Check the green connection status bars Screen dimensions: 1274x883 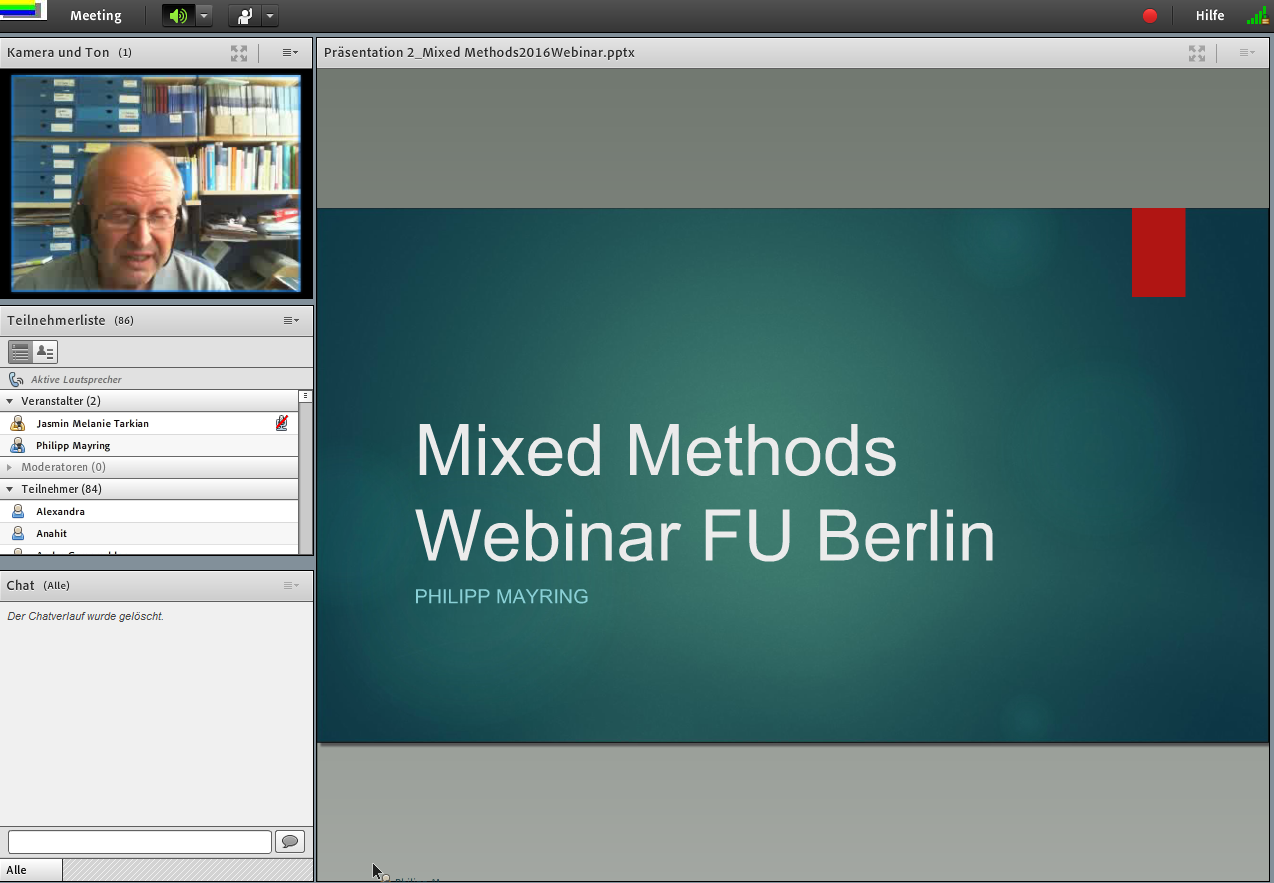(x=1257, y=15)
